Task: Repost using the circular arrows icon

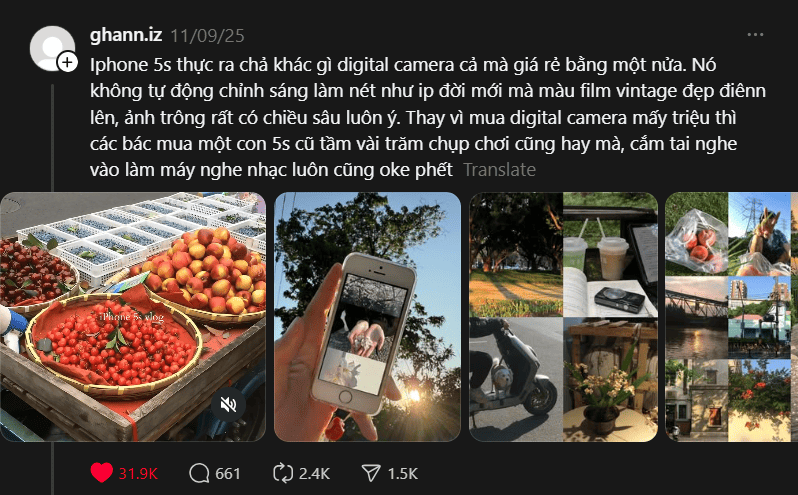Action: [x=283, y=473]
